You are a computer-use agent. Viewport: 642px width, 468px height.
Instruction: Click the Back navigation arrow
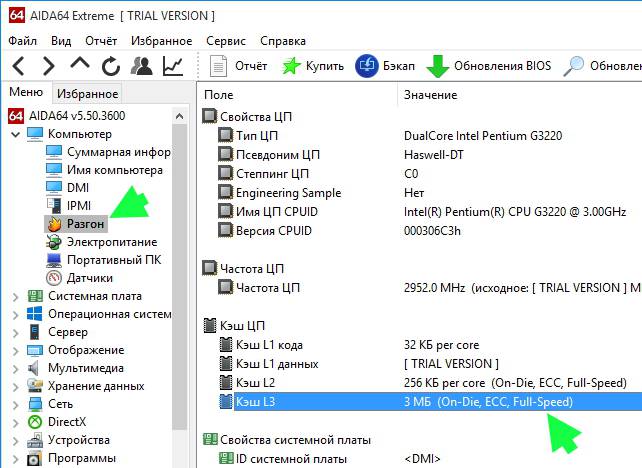coord(19,66)
